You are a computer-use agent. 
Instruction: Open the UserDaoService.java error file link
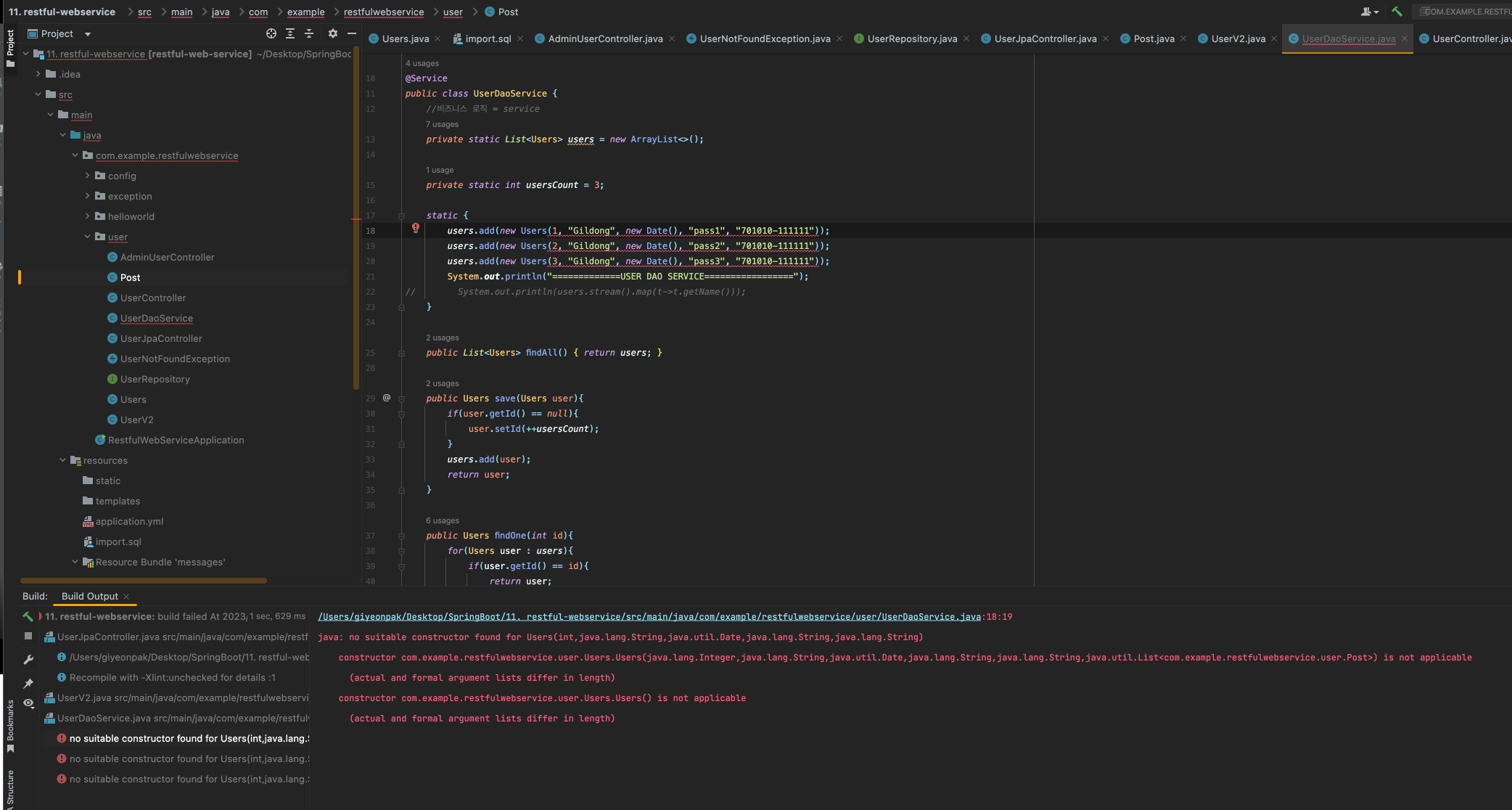[649, 617]
